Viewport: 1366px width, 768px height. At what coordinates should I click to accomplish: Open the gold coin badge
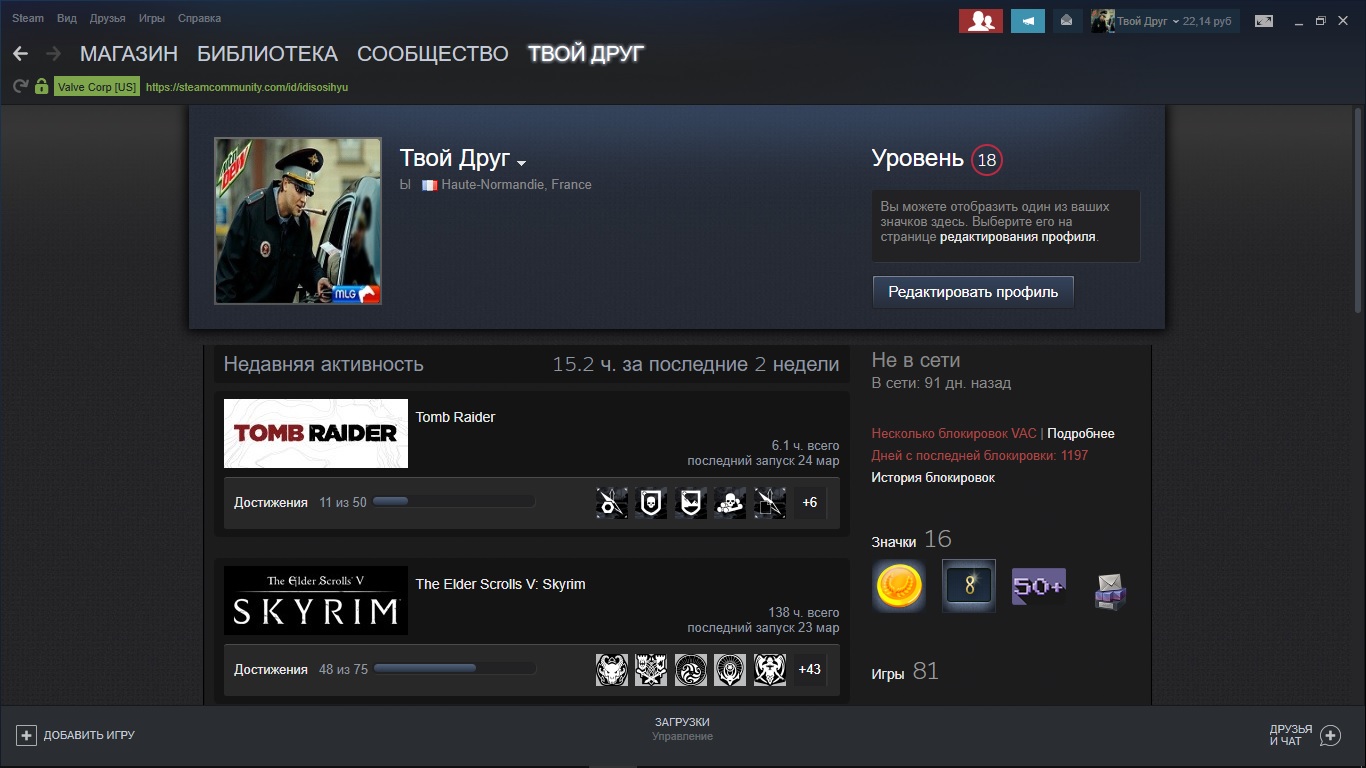click(x=899, y=586)
